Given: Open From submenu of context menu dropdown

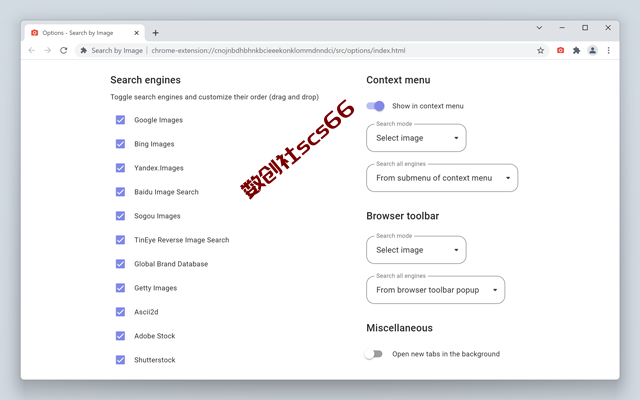Looking at the screenshot, I should pos(442,178).
